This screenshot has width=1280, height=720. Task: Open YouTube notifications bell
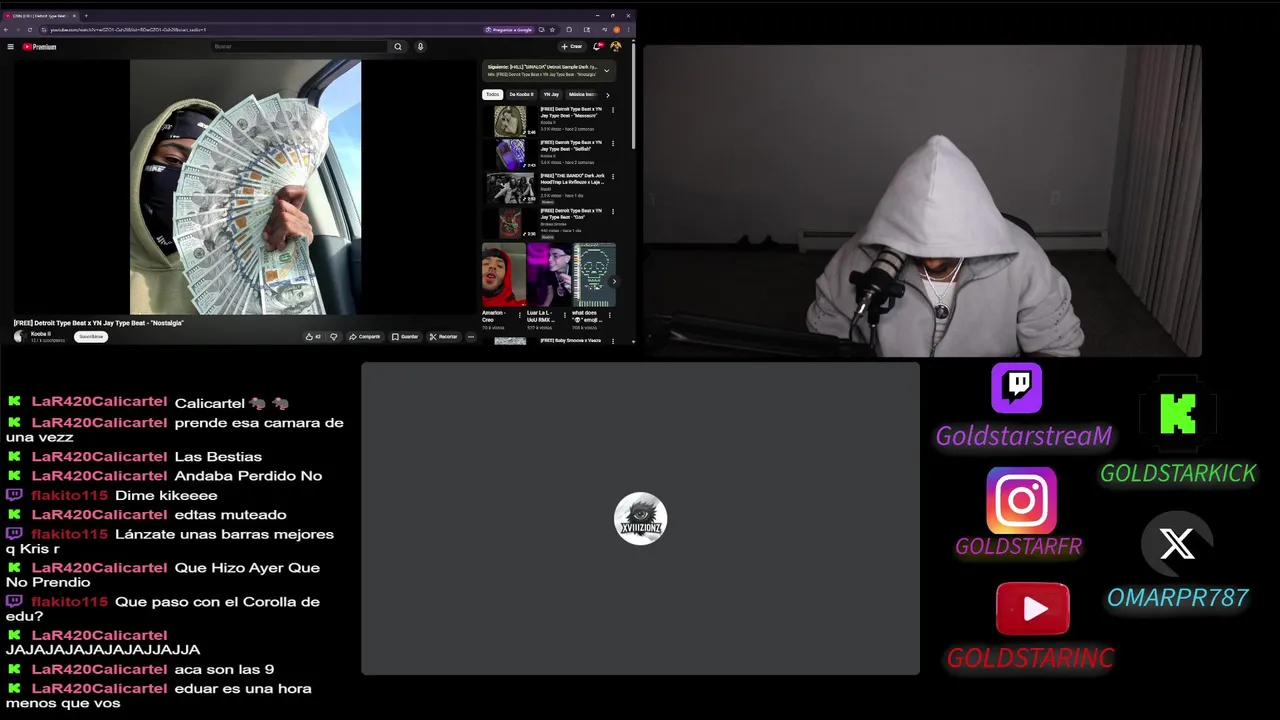597,46
